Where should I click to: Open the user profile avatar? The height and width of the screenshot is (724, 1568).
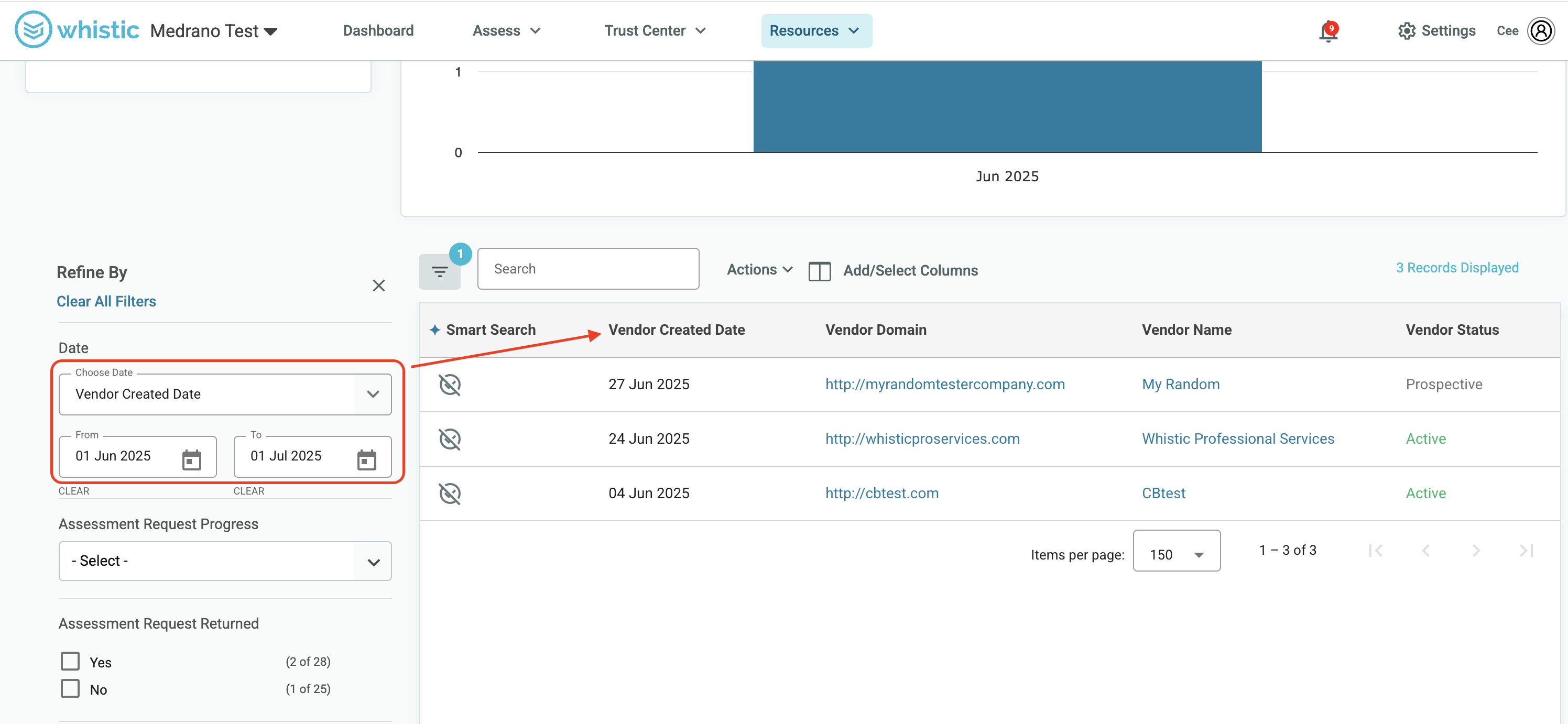pos(1541,31)
